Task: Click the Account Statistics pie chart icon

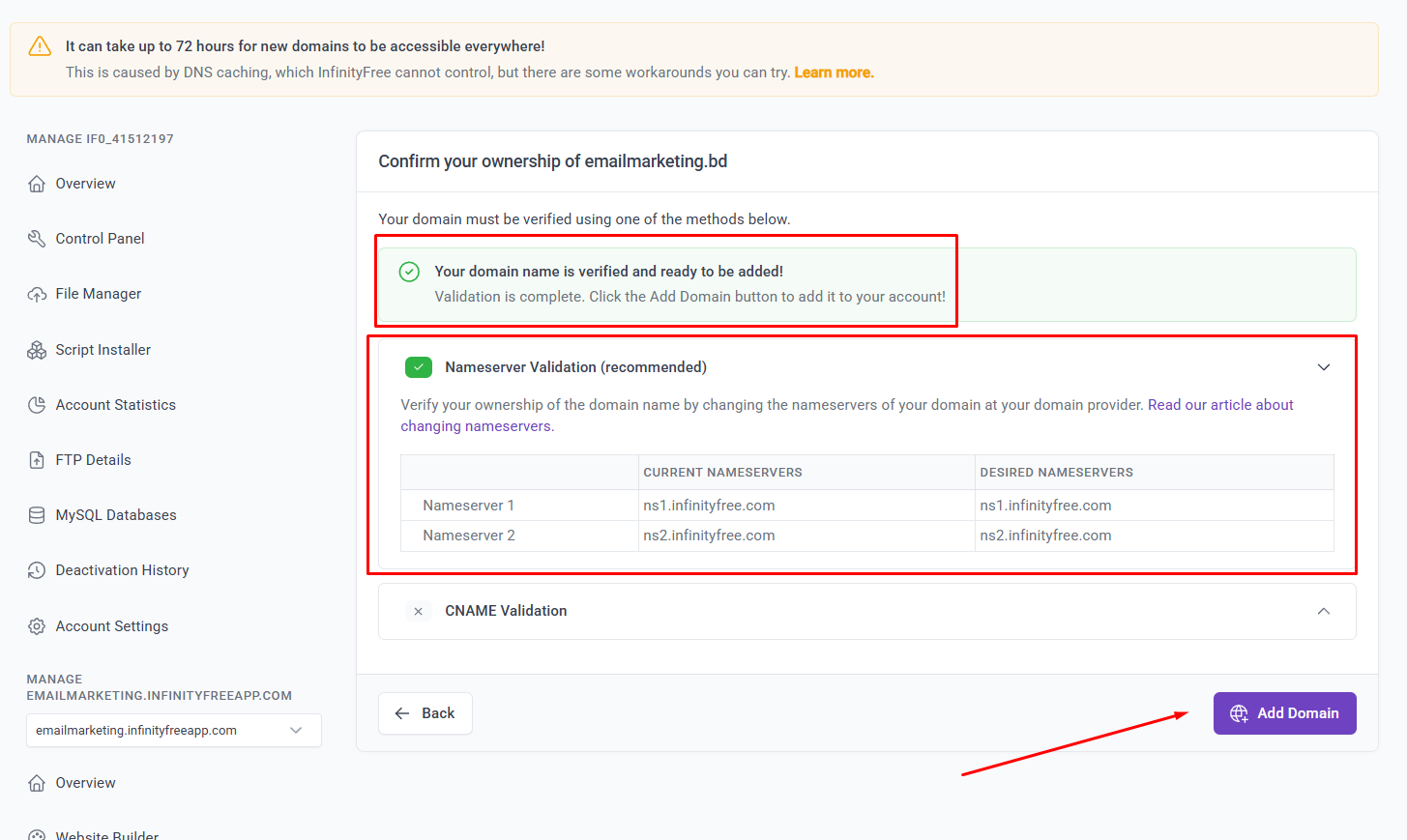Action: 37,405
